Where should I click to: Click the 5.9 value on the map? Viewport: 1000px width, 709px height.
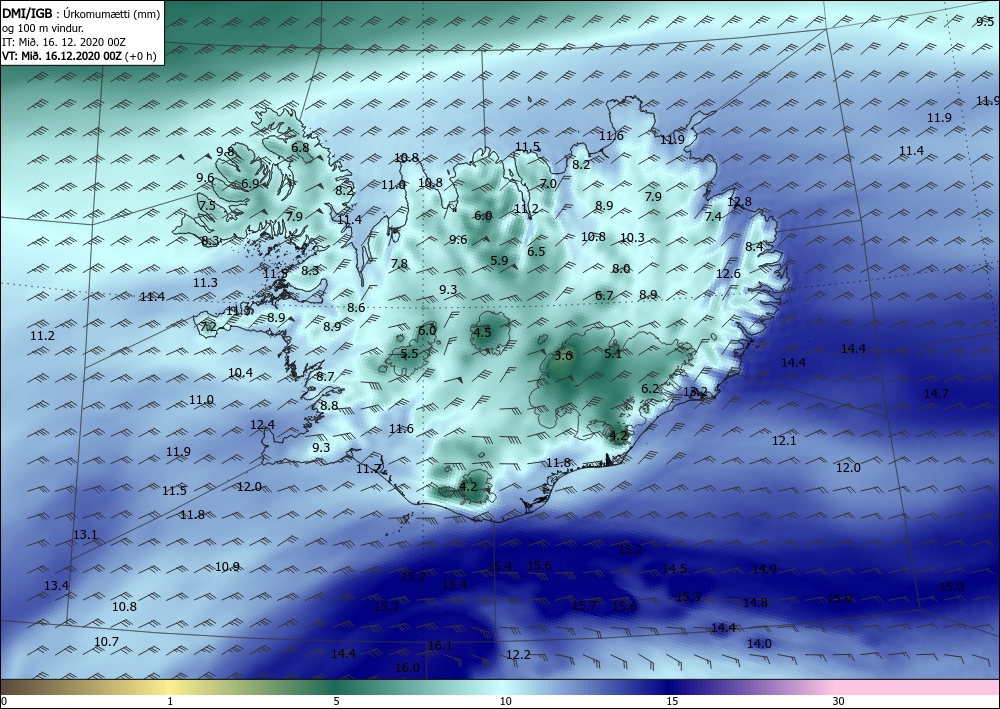[x=499, y=260]
